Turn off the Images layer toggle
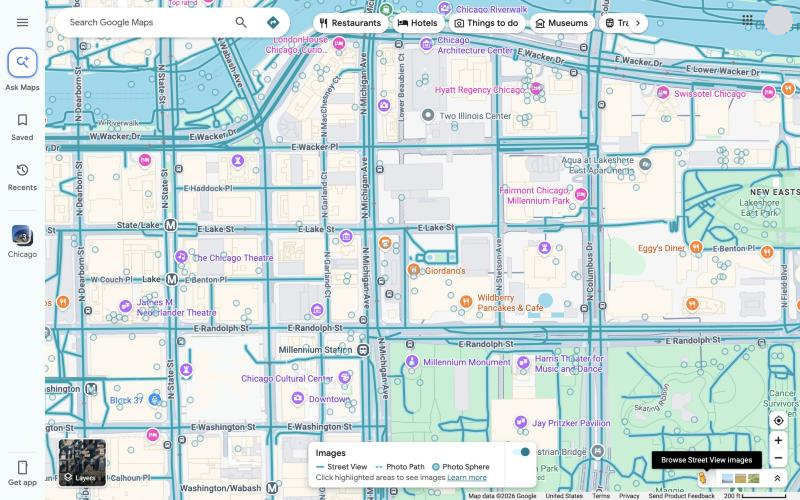The image size is (800, 500). point(521,452)
